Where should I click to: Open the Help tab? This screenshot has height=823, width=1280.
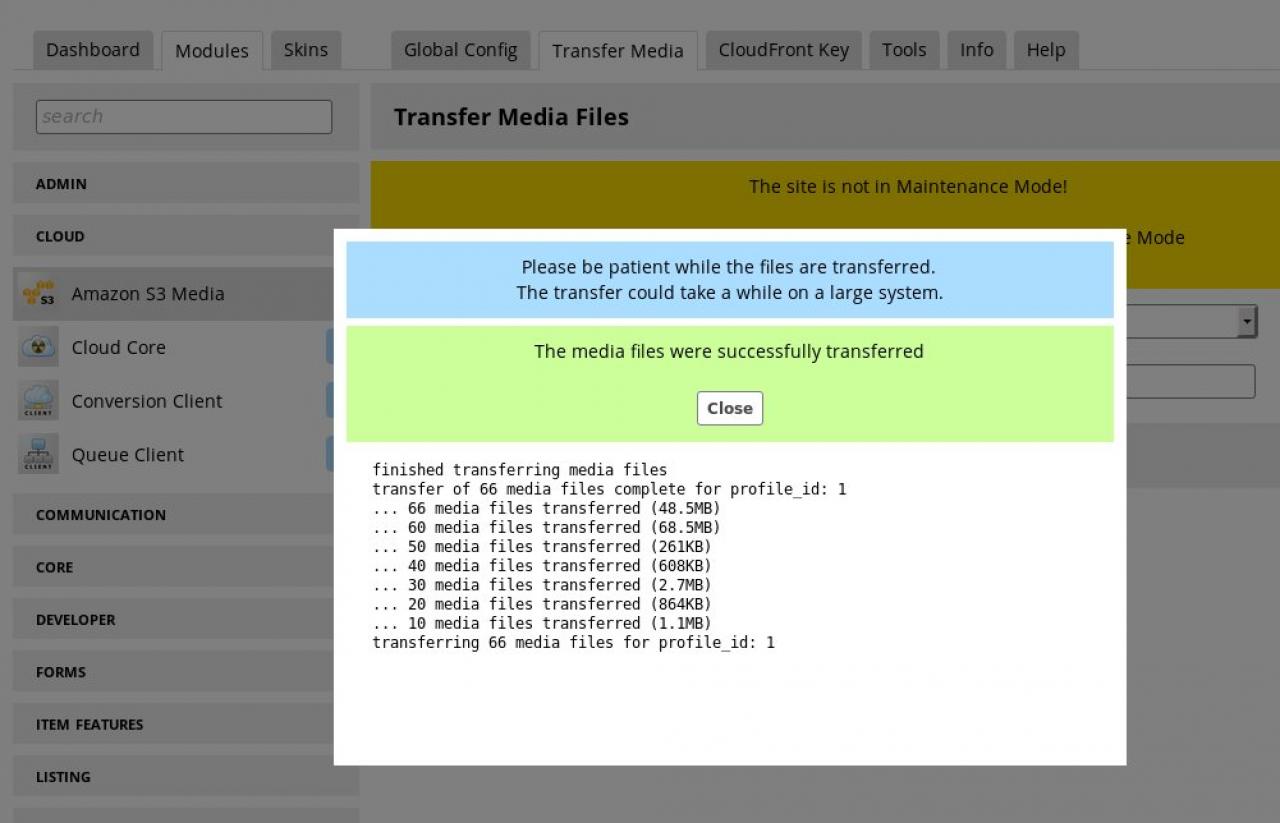[1045, 50]
